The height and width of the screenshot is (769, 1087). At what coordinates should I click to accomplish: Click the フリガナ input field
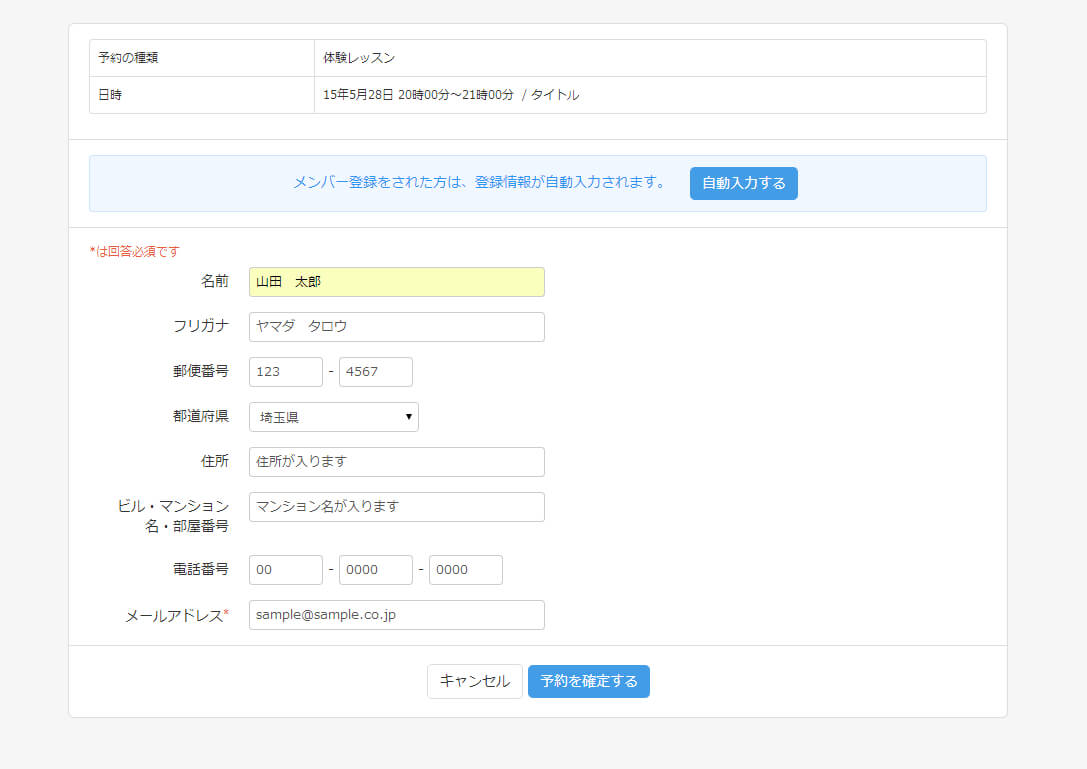[396, 327]
